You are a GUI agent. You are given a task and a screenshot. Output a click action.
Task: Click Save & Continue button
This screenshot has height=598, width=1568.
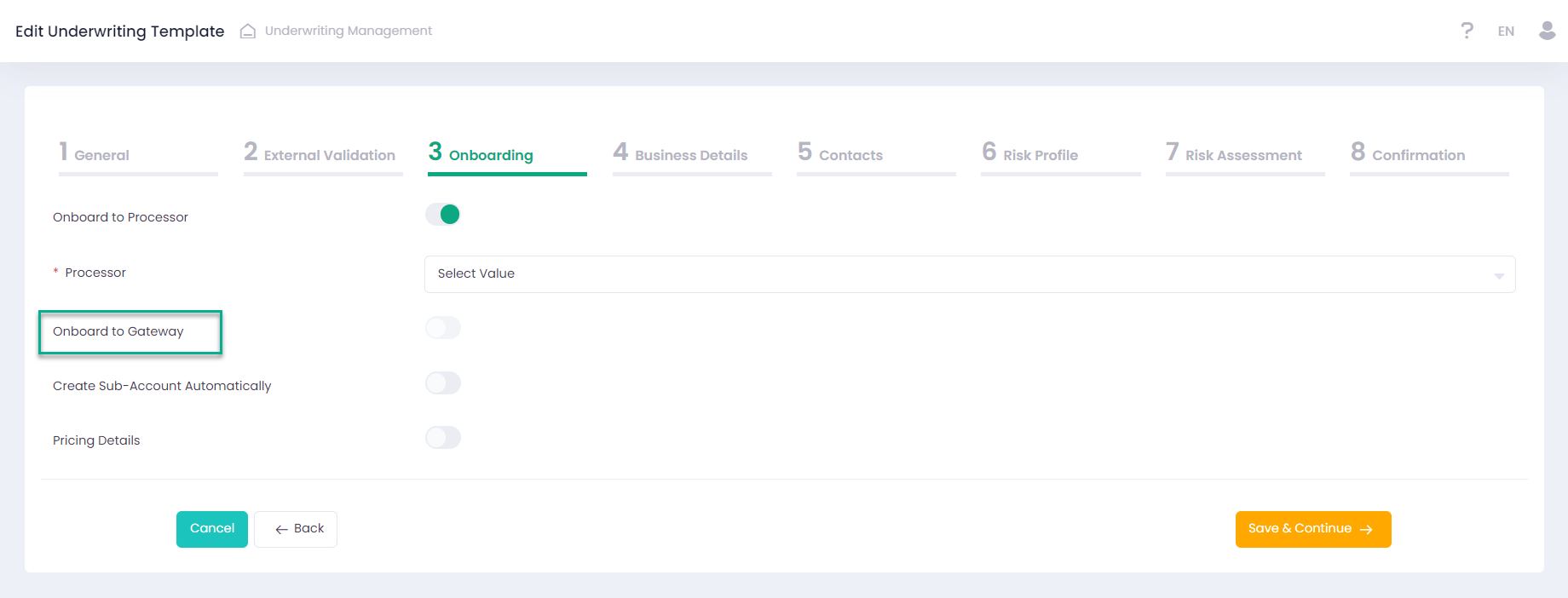1312,529
